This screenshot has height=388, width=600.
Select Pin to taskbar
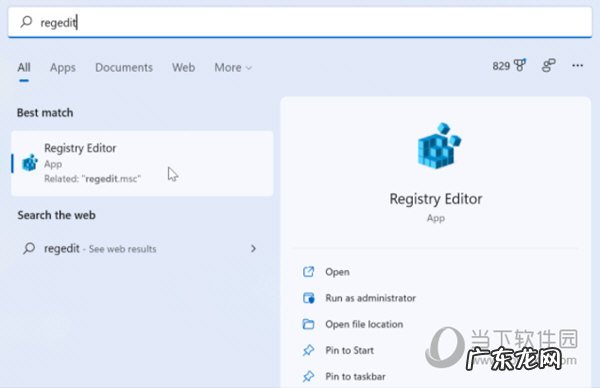click(x=355, y=377)
